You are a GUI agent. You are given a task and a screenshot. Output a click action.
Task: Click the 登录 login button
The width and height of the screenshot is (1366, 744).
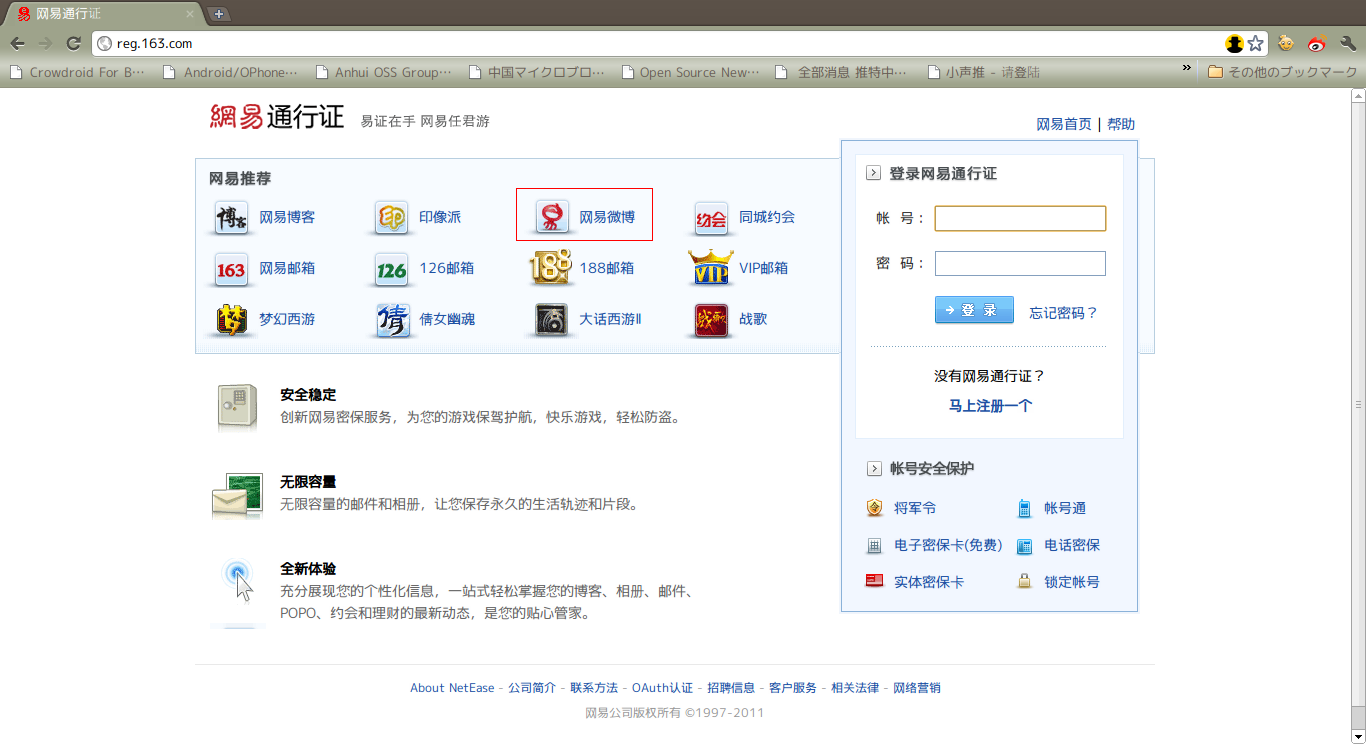(x=974, y=310)
